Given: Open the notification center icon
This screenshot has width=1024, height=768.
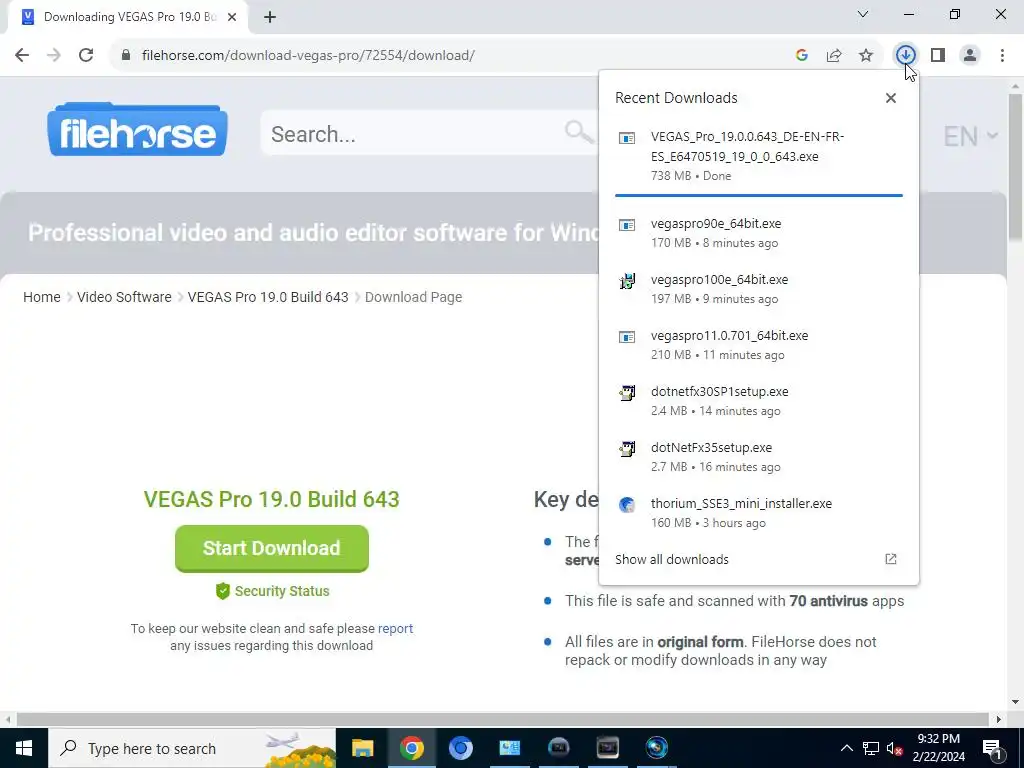Looking at the screenshot, I should 992,748.
